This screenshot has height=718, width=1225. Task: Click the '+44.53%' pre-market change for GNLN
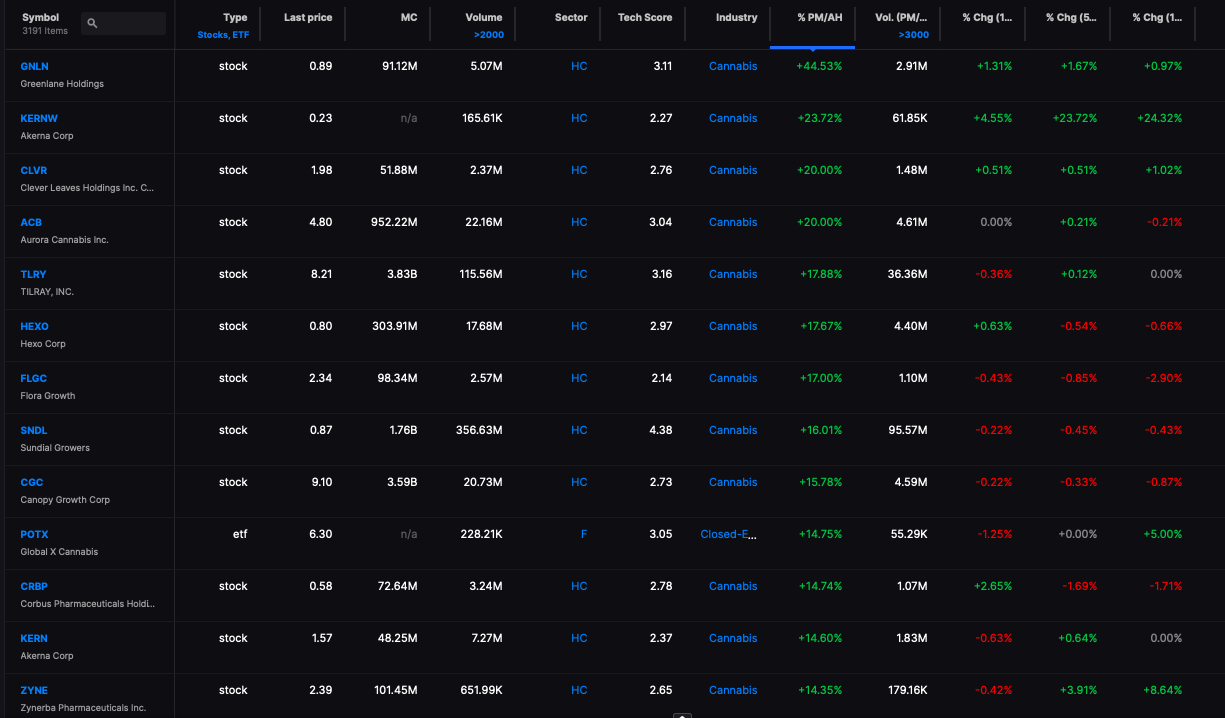pos(819,66)
